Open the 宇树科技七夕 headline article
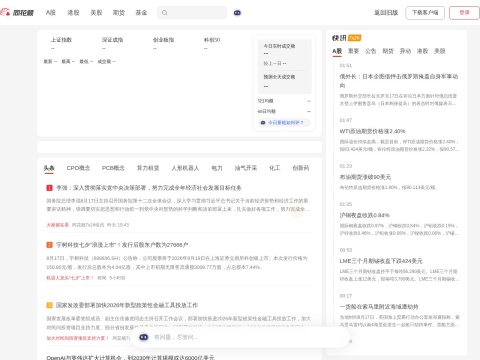Screen dimensions: 480x360 tap(122, 245)
